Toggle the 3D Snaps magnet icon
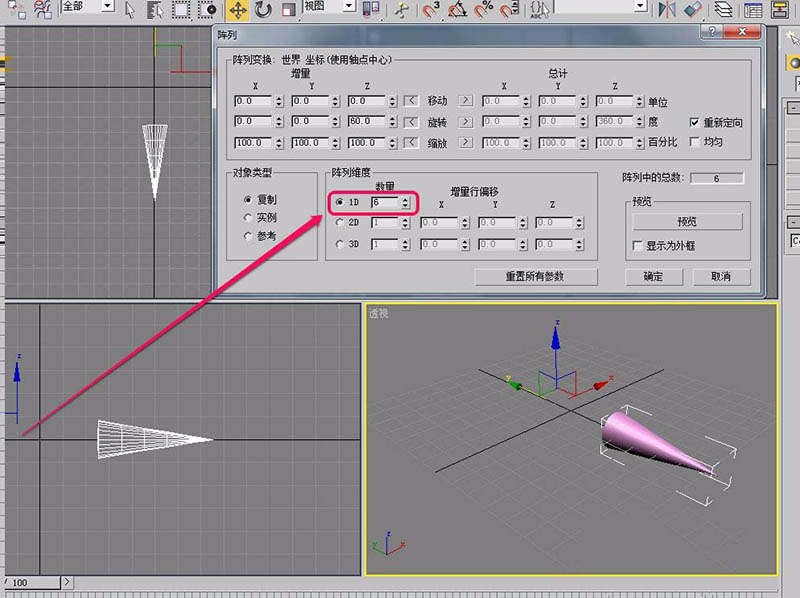 [431, 10]
